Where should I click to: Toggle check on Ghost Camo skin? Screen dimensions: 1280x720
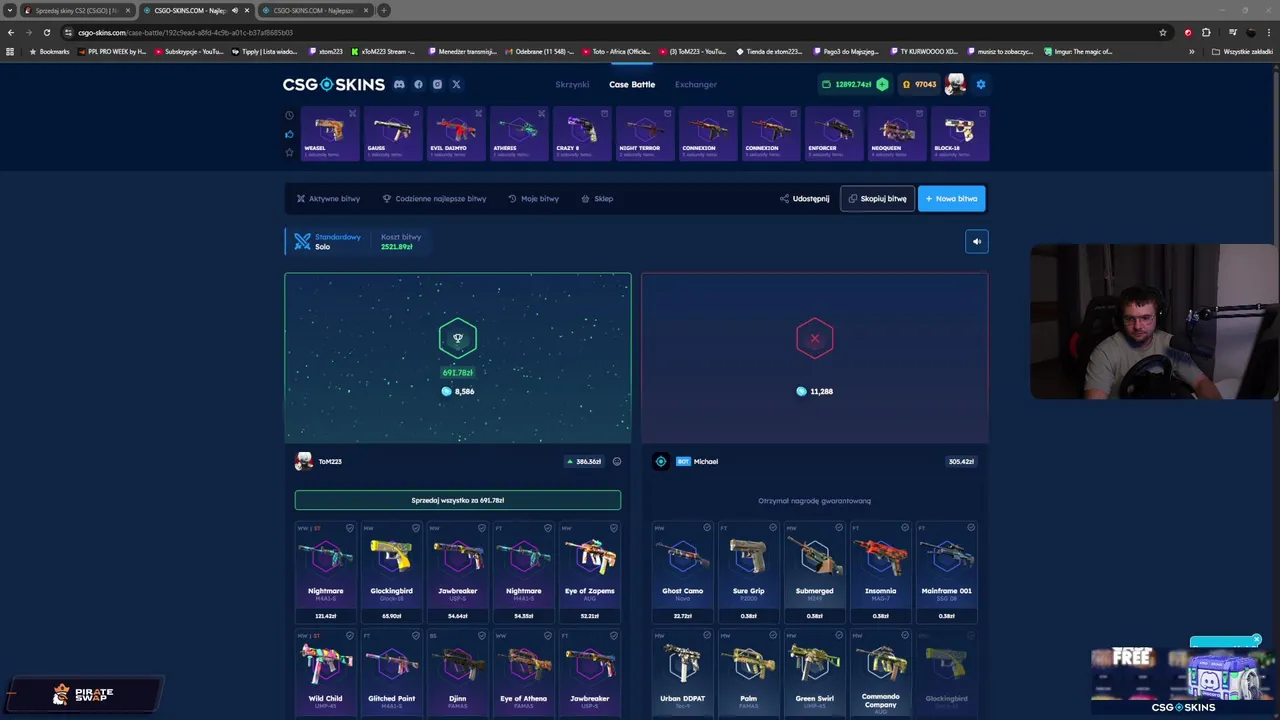tap(707, 528)
